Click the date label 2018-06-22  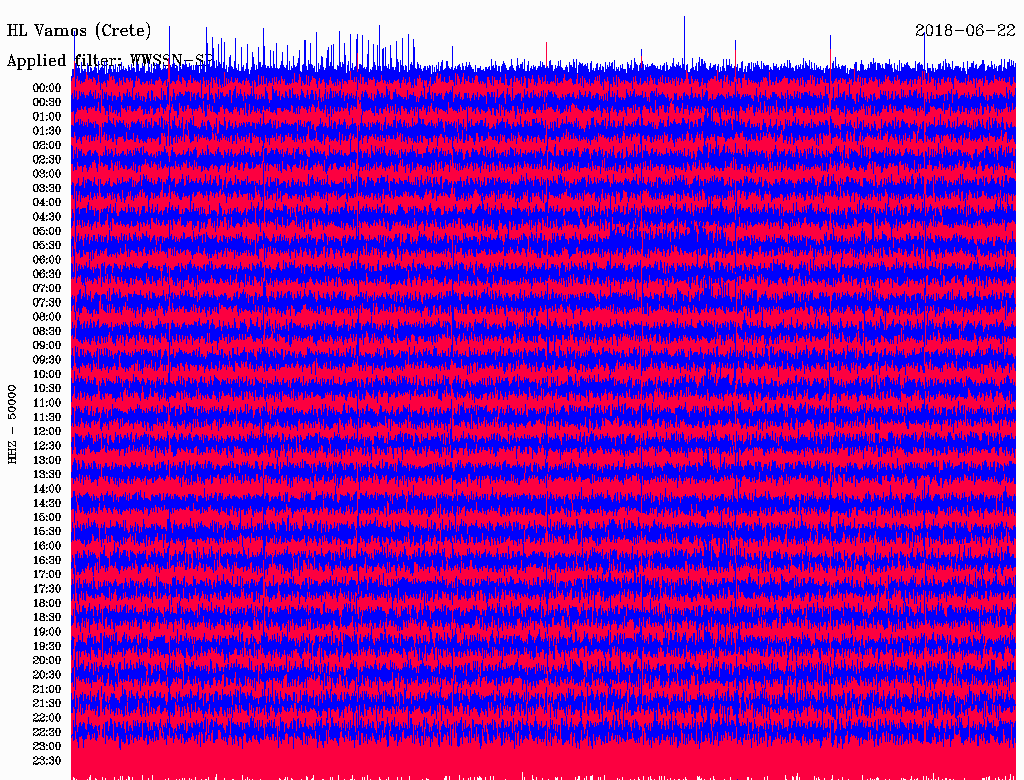pos(965,30)
